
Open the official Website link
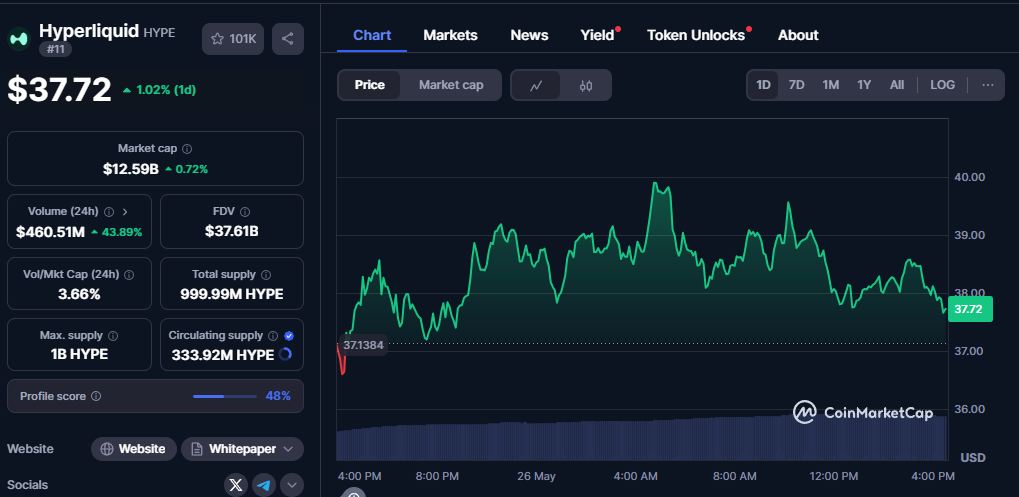tap(134, 449)
